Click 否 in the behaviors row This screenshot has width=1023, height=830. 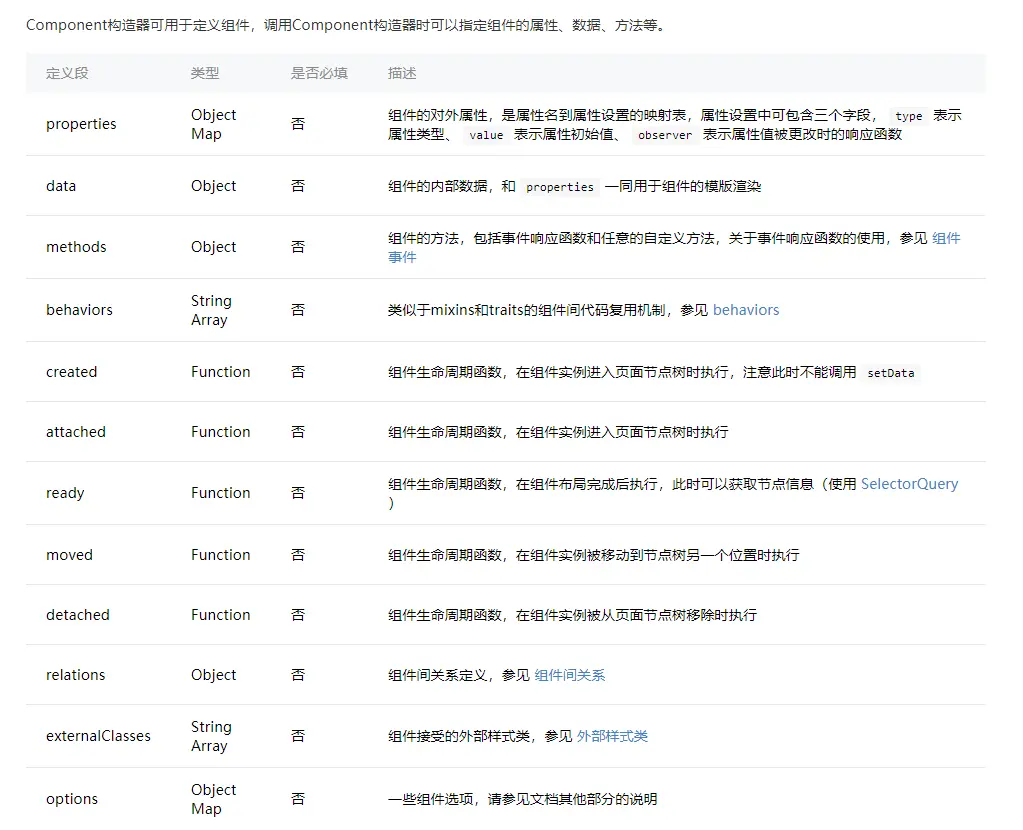point(298,310)
